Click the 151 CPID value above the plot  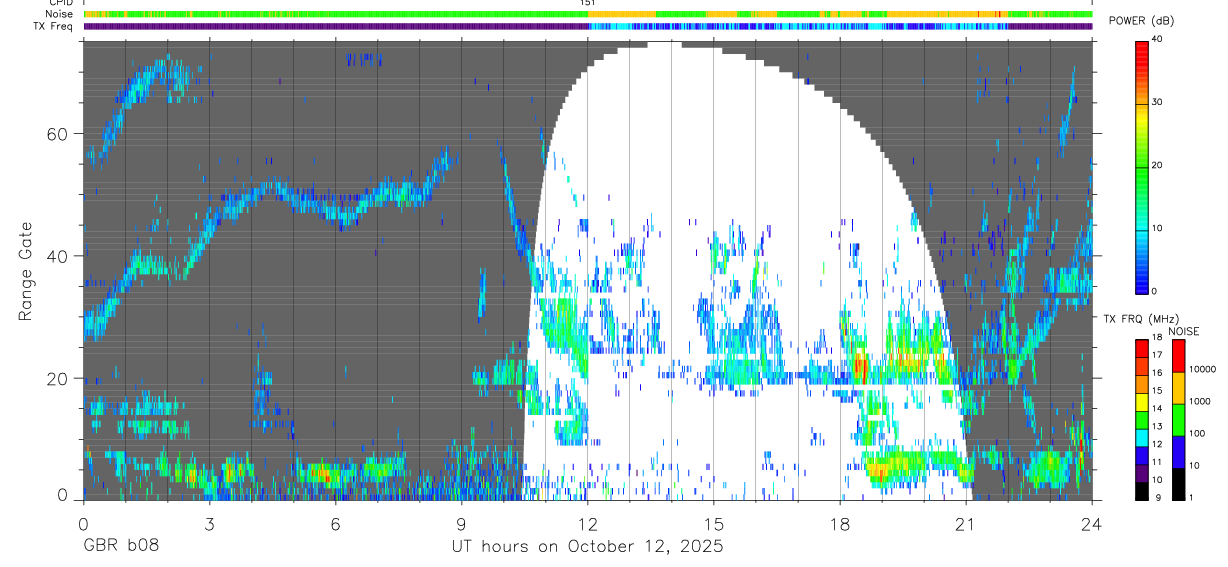point(588,4)
